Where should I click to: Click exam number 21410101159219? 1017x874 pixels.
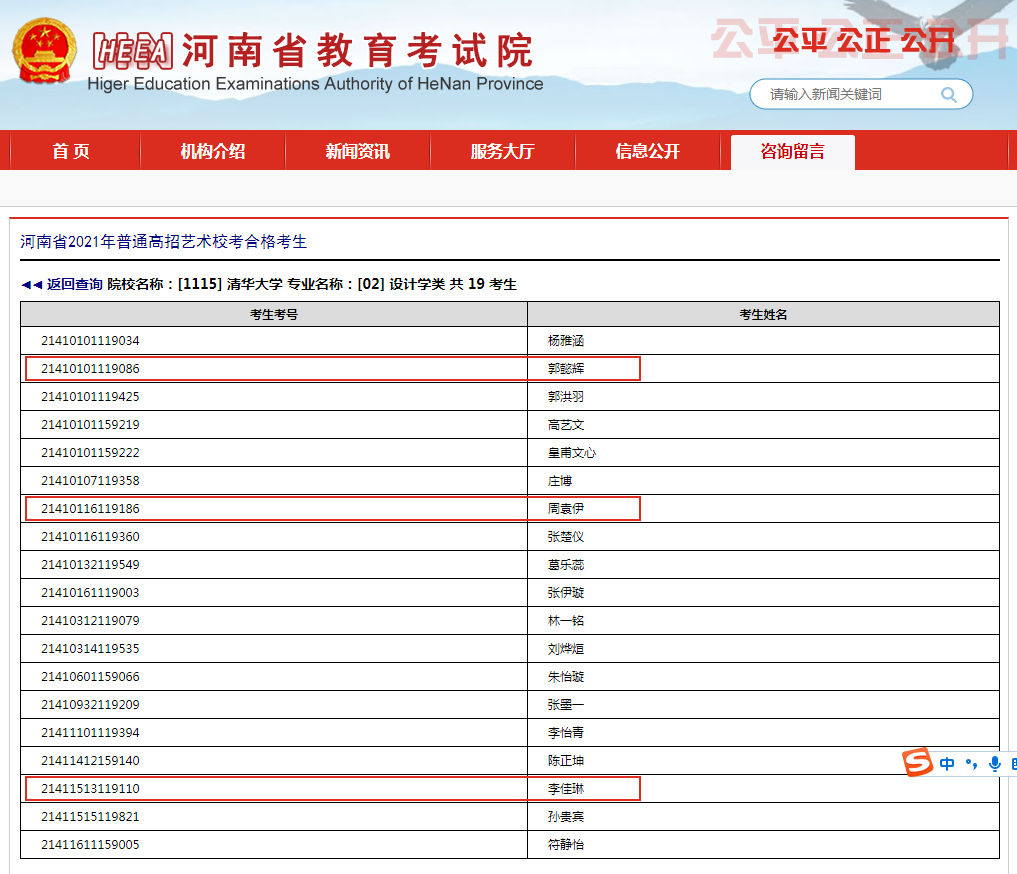point(90,425)
